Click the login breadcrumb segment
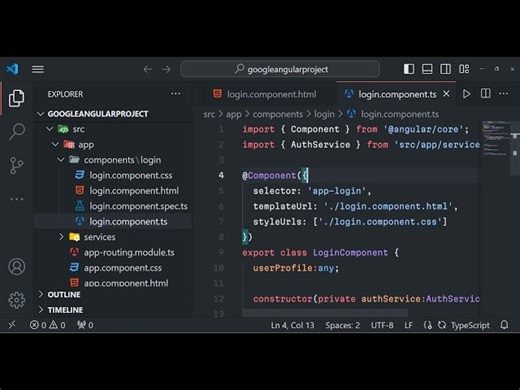The width and height of the screenshot is (520, 390). pyautogui.click(x=324, y=114)
